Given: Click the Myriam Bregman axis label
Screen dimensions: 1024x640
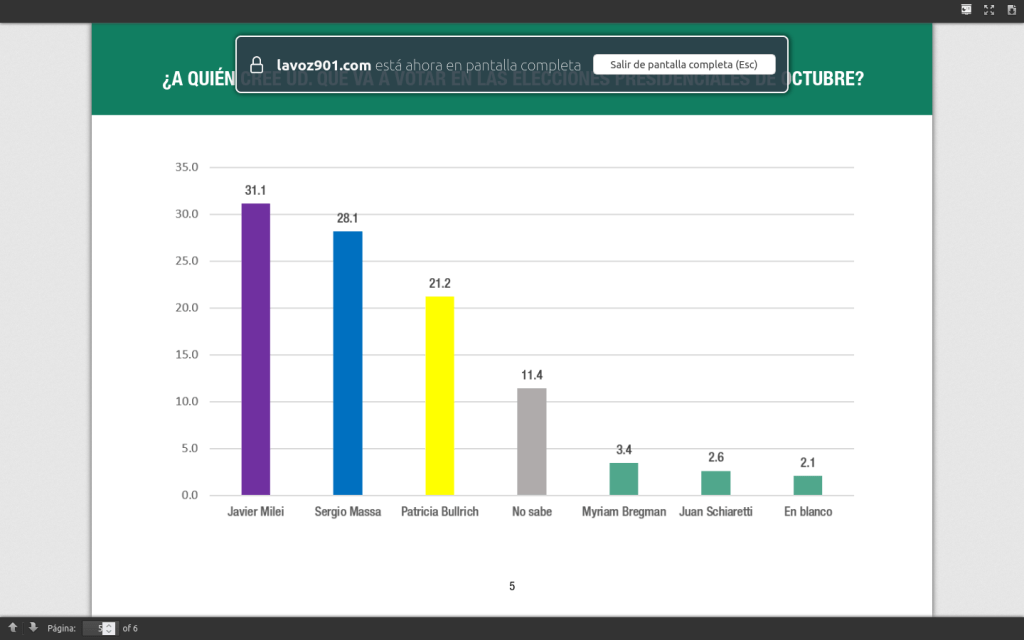Looking at the screenshot, I should [x=624, y=512].
